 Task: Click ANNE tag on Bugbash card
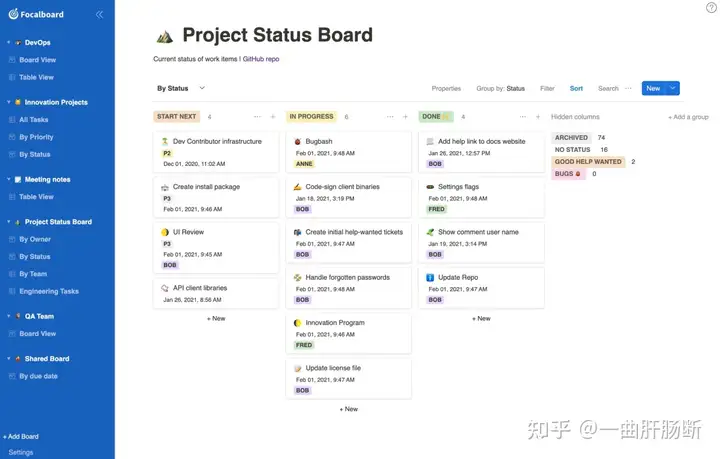click(x=304, y=163)
